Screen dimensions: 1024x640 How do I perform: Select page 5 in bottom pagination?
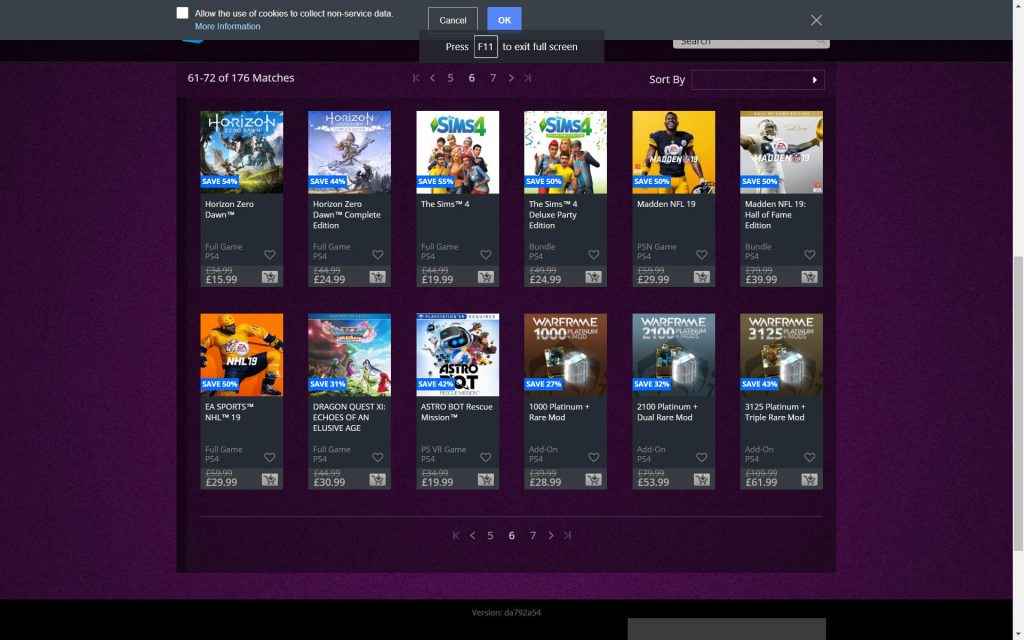(490, 536)
